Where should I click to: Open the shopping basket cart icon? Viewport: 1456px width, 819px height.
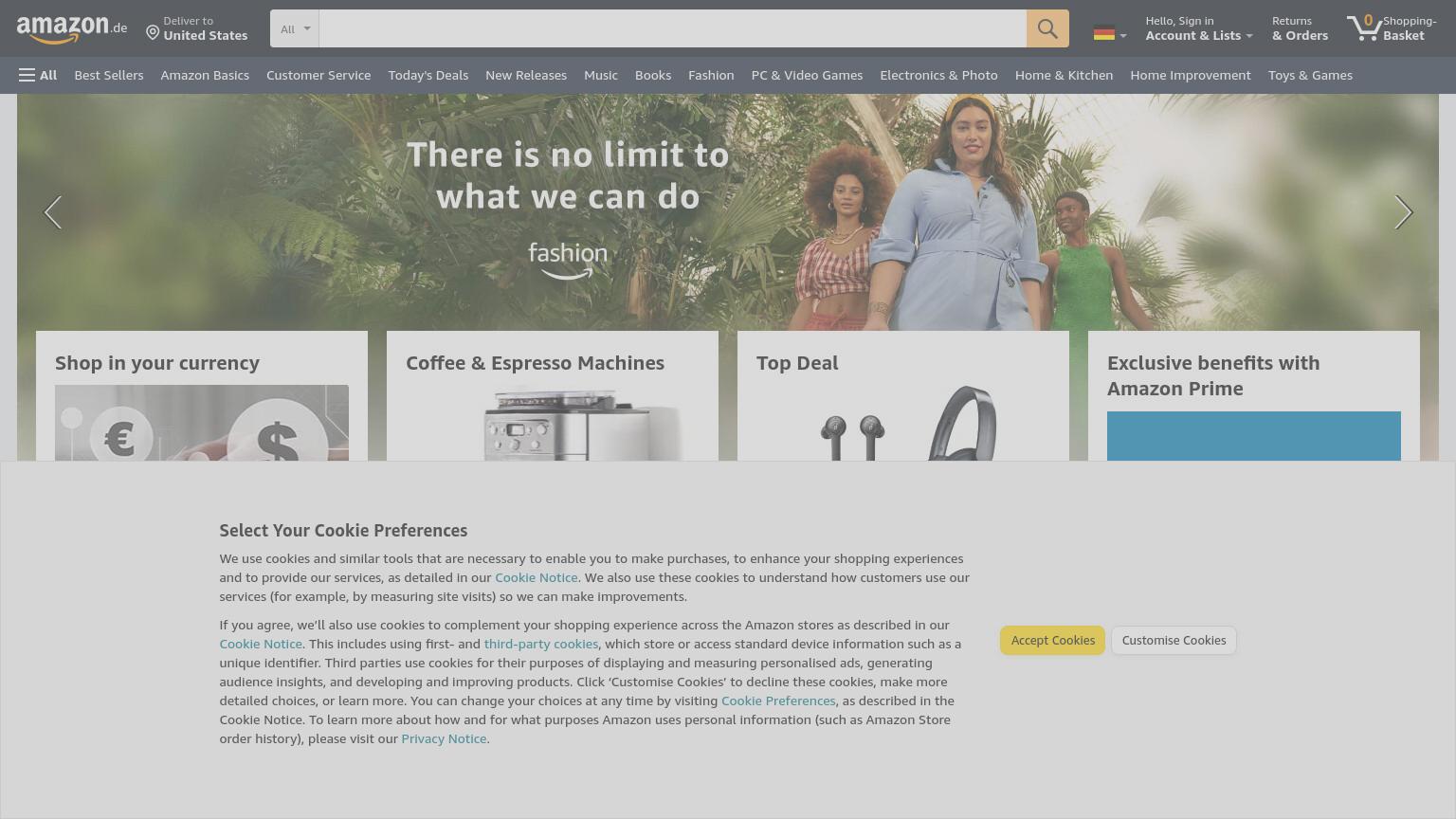1364,28
